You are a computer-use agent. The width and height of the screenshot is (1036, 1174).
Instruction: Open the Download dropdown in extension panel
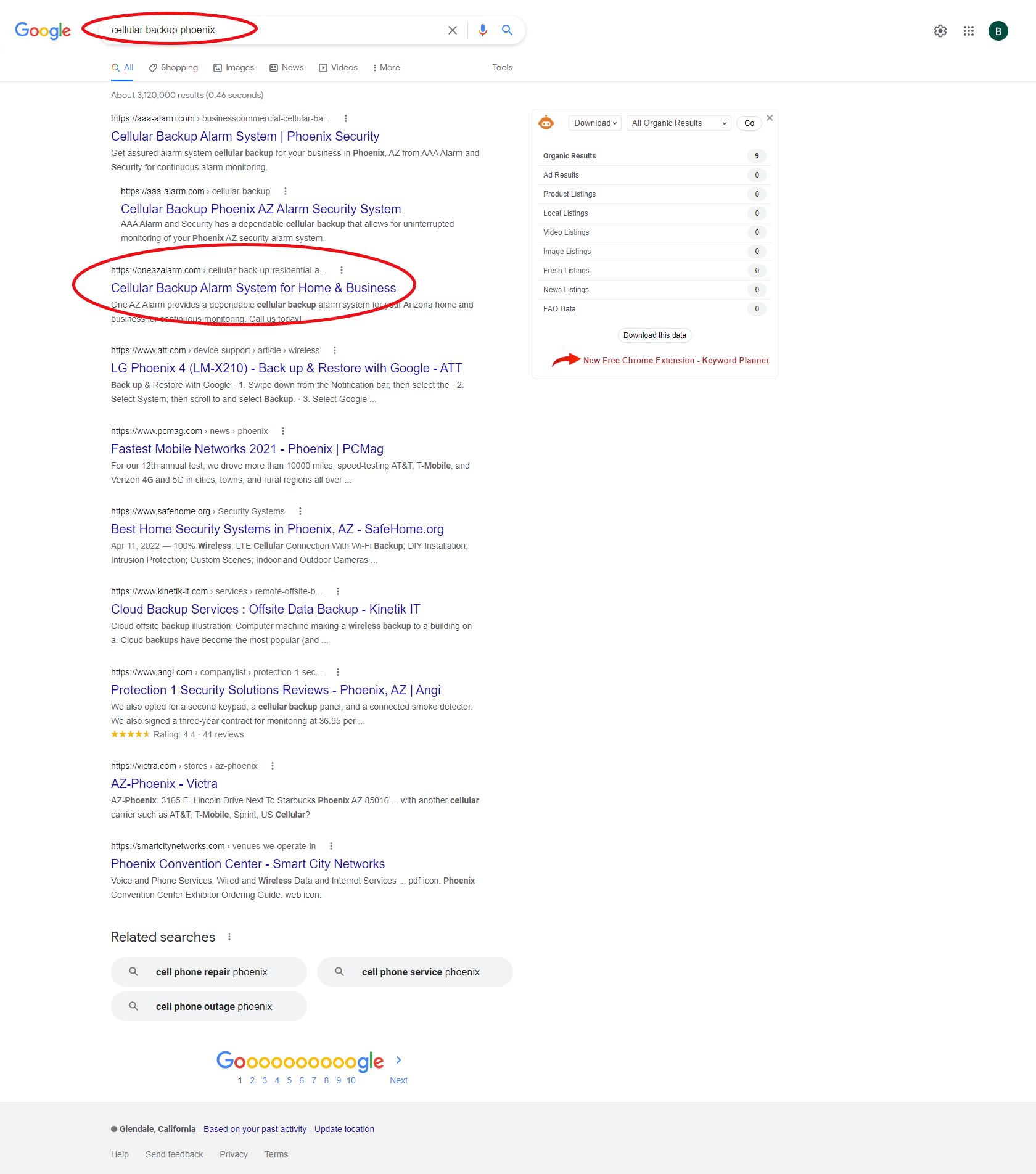tap(595, 123)
